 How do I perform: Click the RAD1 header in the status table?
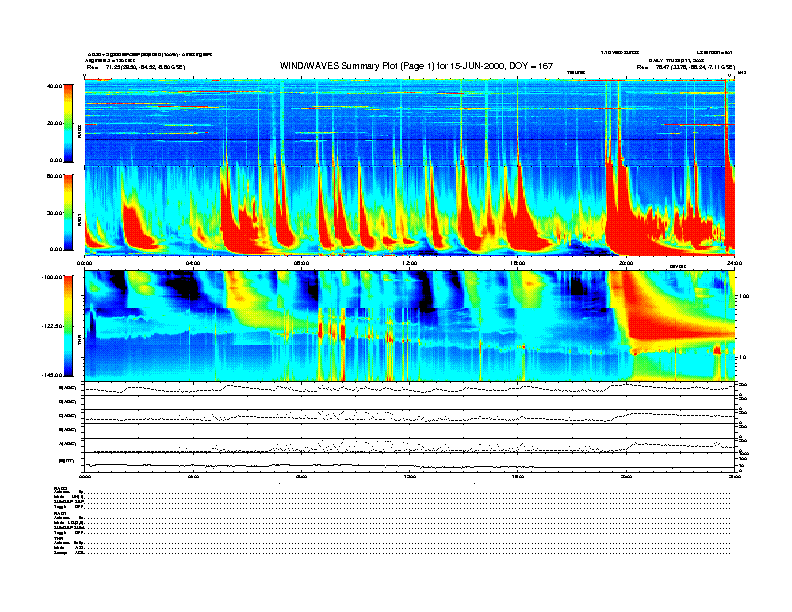coord(60,513)
